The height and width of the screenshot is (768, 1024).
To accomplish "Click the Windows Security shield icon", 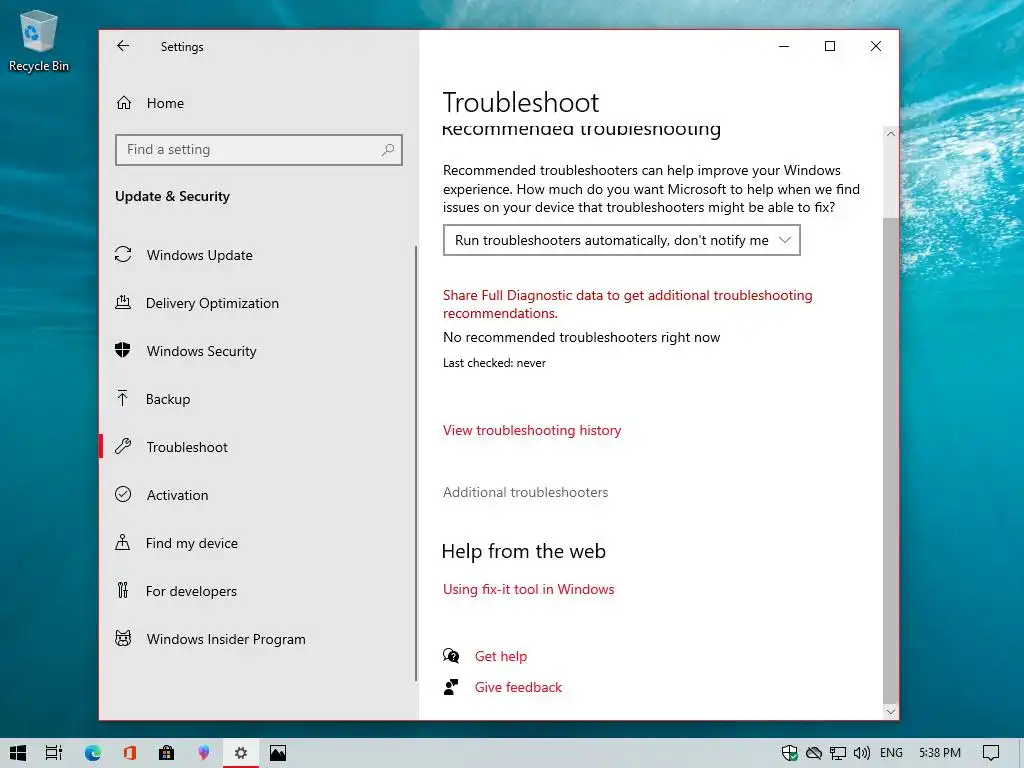I will [123, 350].
